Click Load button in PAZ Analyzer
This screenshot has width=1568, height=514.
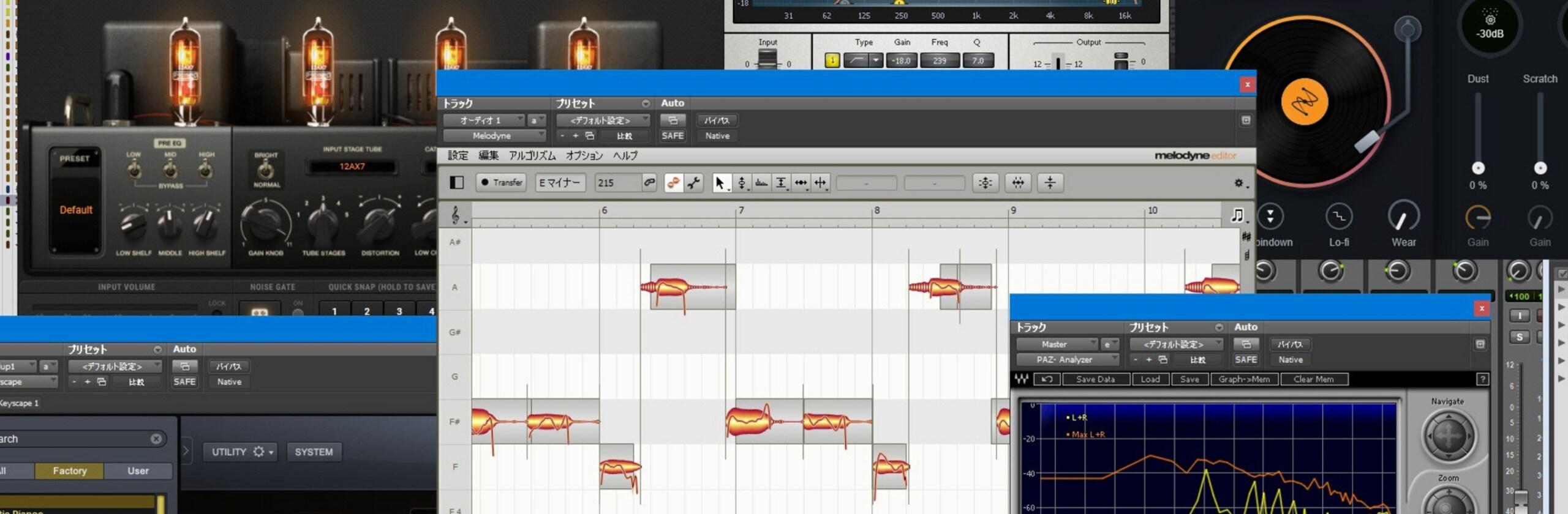pos(1150,379)
